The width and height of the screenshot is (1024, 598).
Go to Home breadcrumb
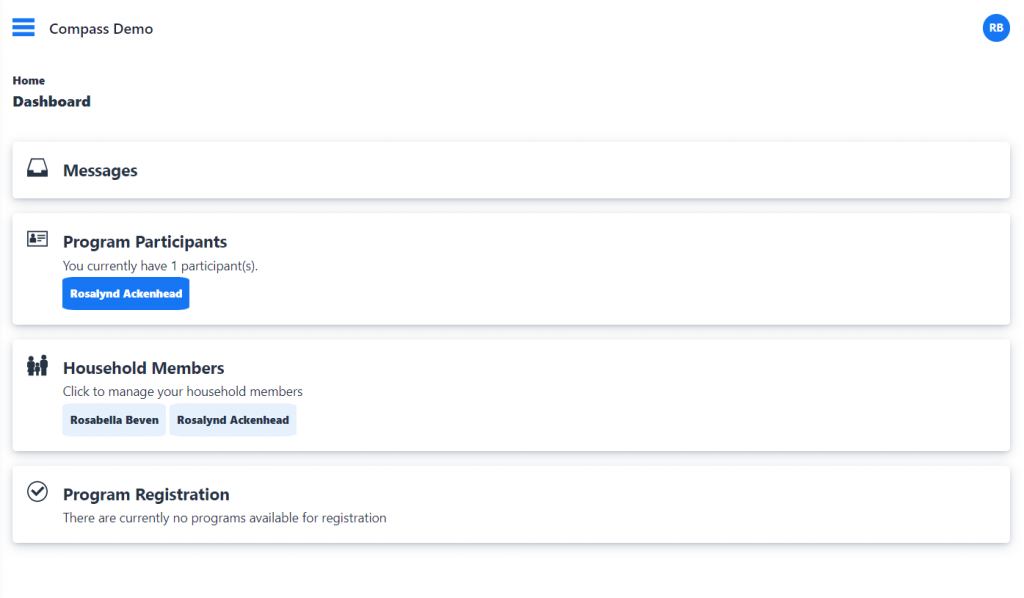tap(29, 80)
